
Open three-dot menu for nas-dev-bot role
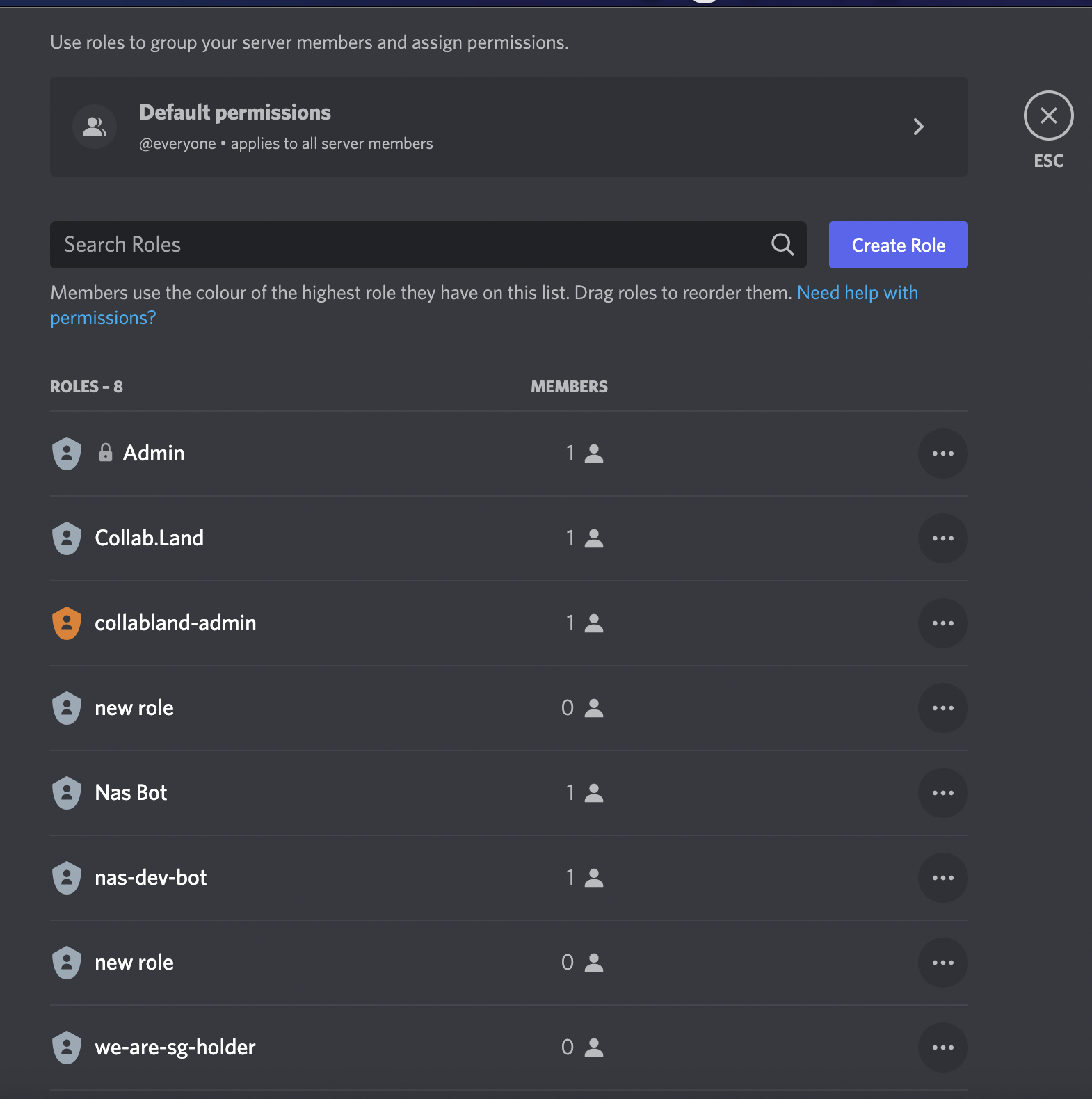coord(942,878)
